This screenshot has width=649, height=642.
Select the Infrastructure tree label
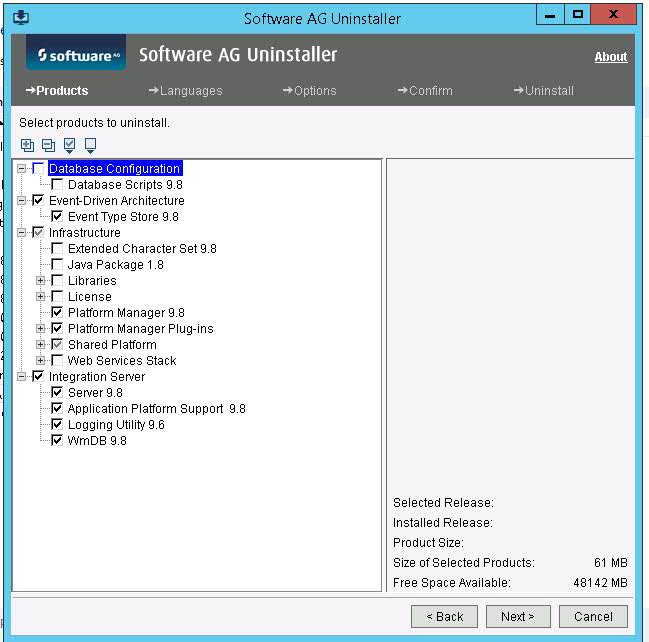pyautogui.click(x=85, y=233)
